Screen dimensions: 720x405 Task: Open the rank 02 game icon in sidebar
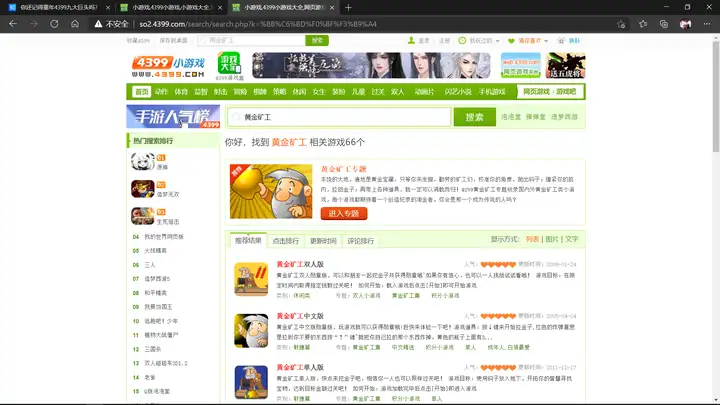coord(142,189)
